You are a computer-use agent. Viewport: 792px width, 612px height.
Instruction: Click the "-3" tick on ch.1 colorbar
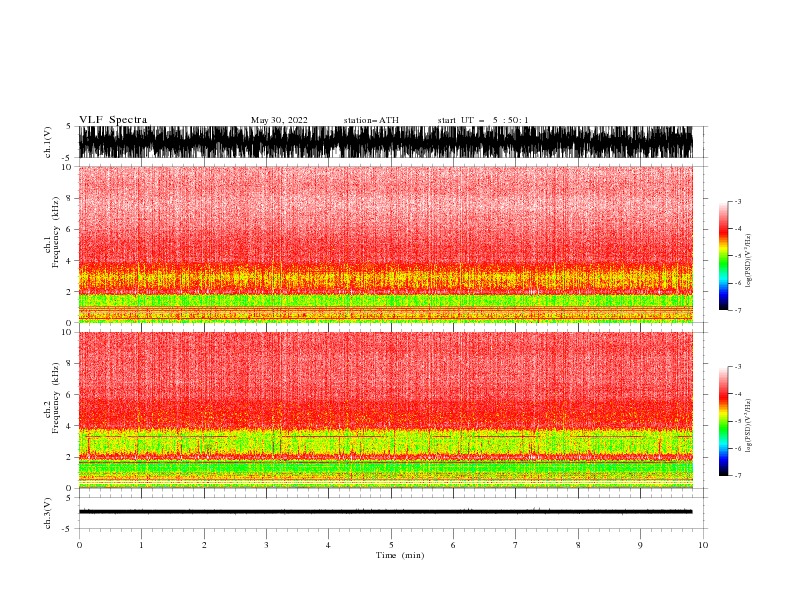tap(737, 201)
